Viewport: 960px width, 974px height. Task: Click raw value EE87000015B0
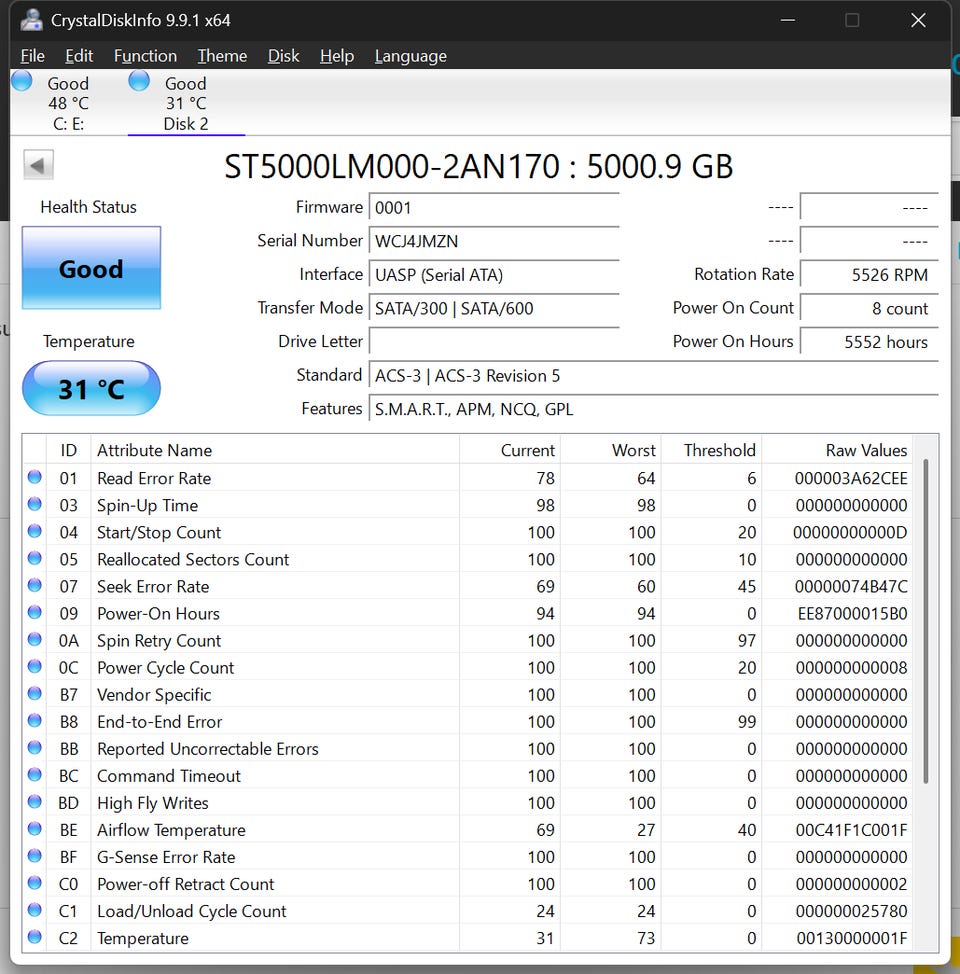[x=852, y=614]
